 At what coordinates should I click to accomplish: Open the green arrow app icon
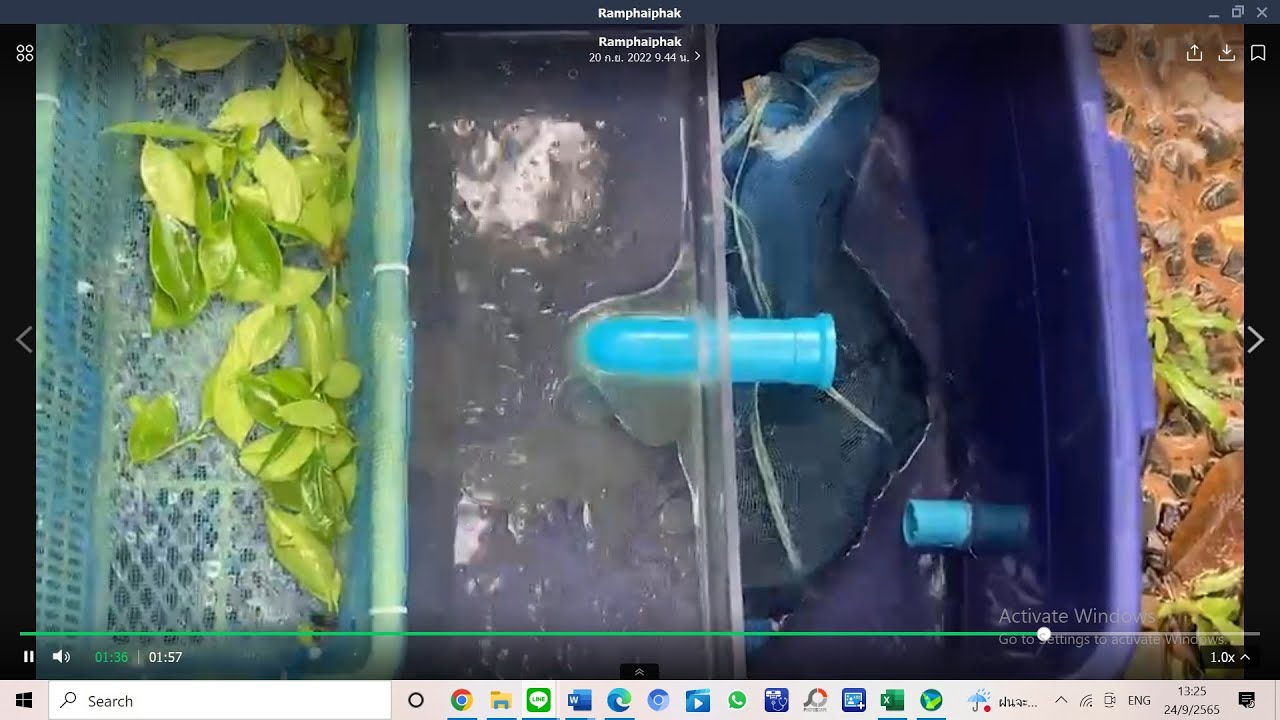[x=931, y=700]
